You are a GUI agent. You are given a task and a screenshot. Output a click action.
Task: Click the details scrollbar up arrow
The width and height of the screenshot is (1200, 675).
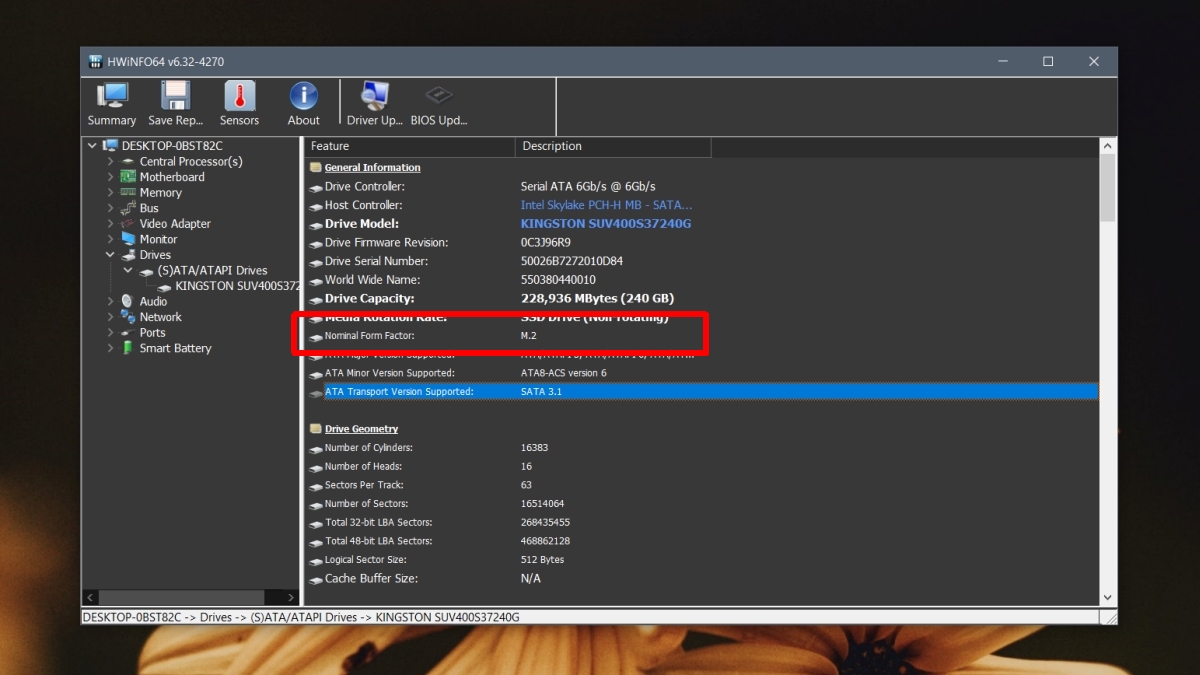[x=1107, y=146]
